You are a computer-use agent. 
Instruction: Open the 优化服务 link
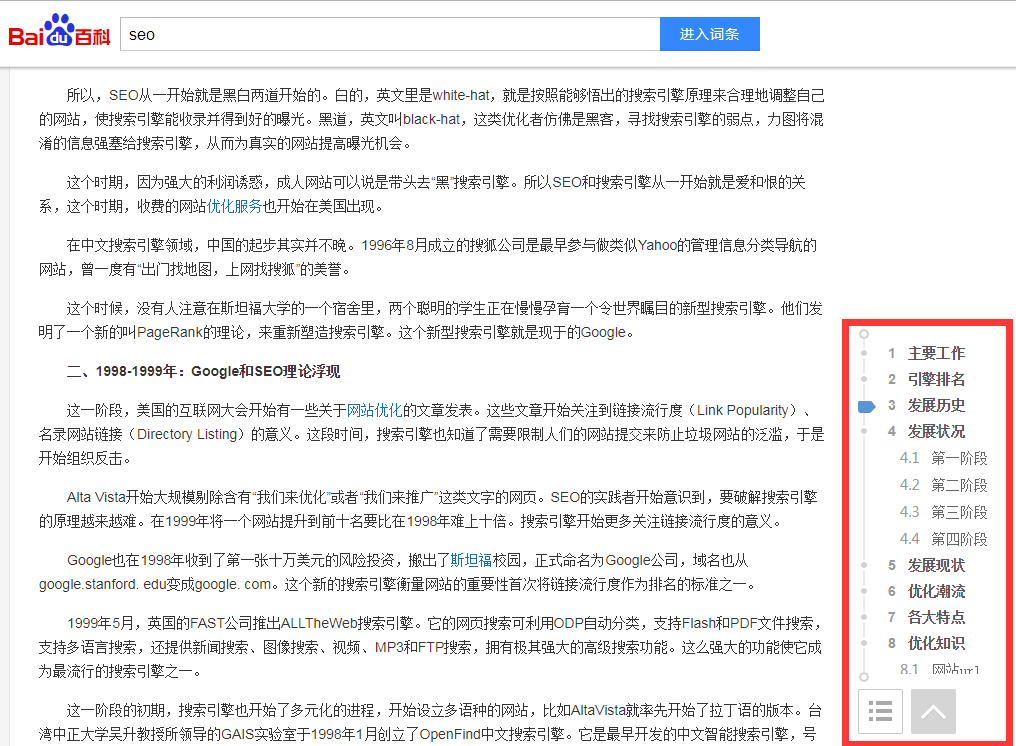tap(234, 206)
